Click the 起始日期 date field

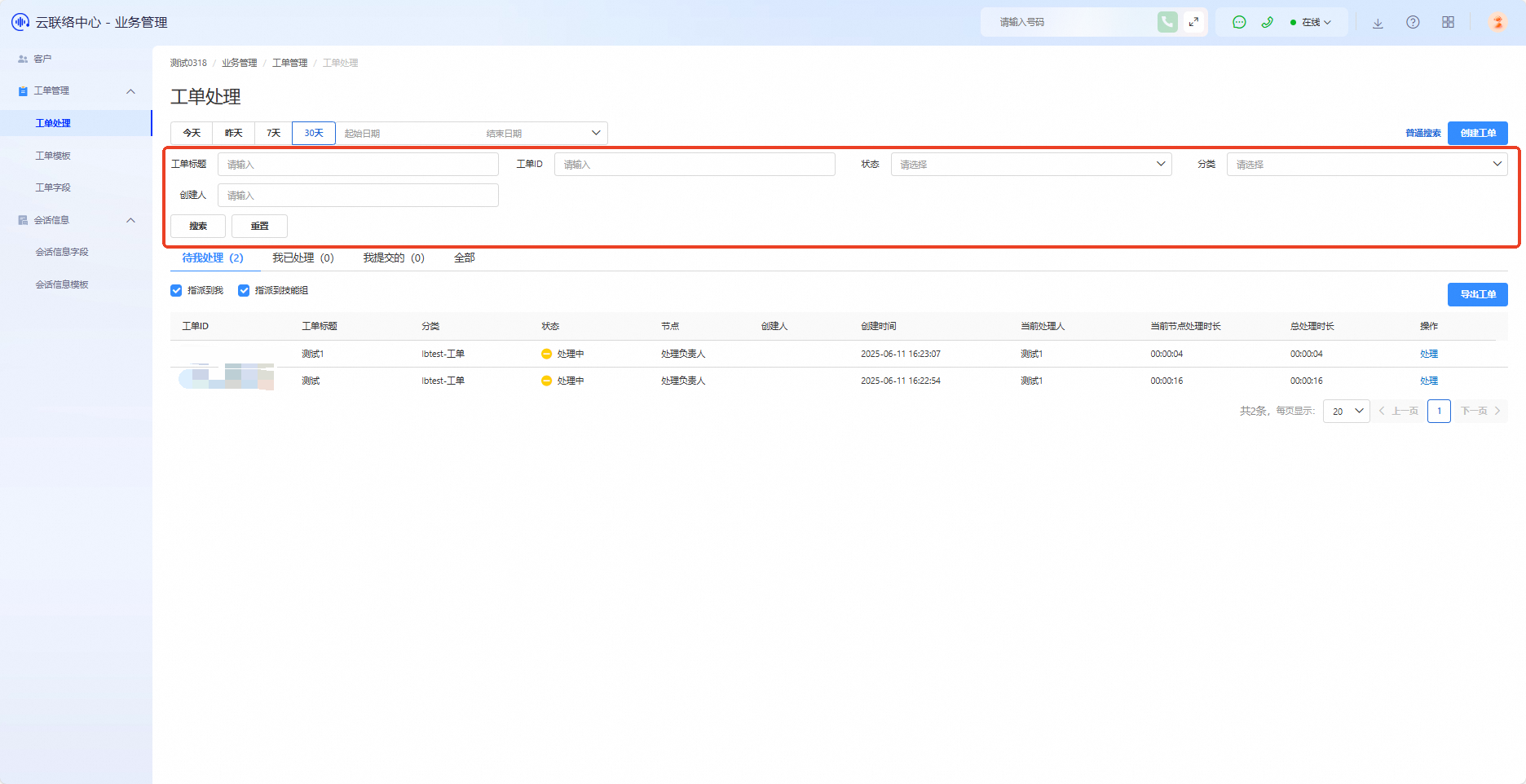point(407,133)
